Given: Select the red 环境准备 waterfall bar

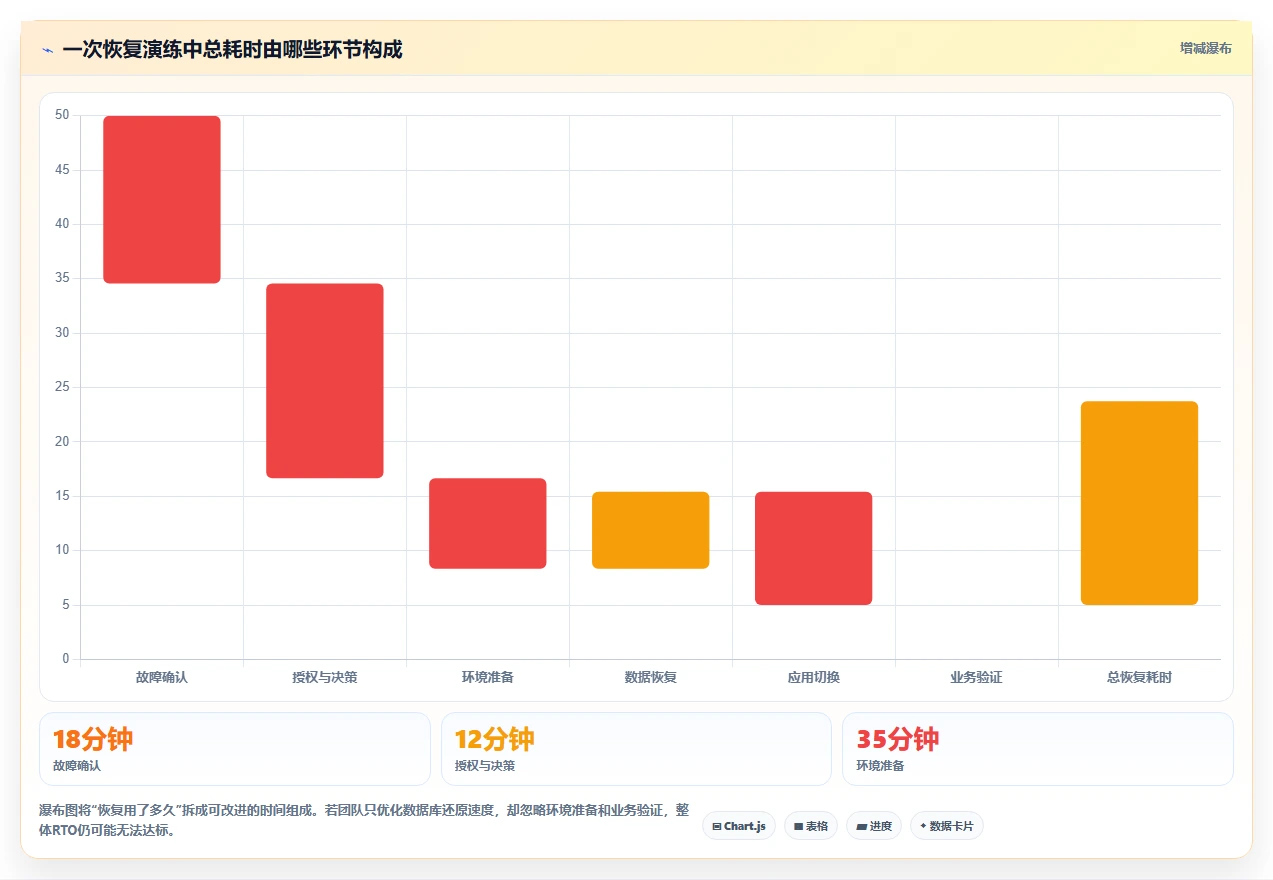Looking at the screenshot, I should tap(488, 523).
